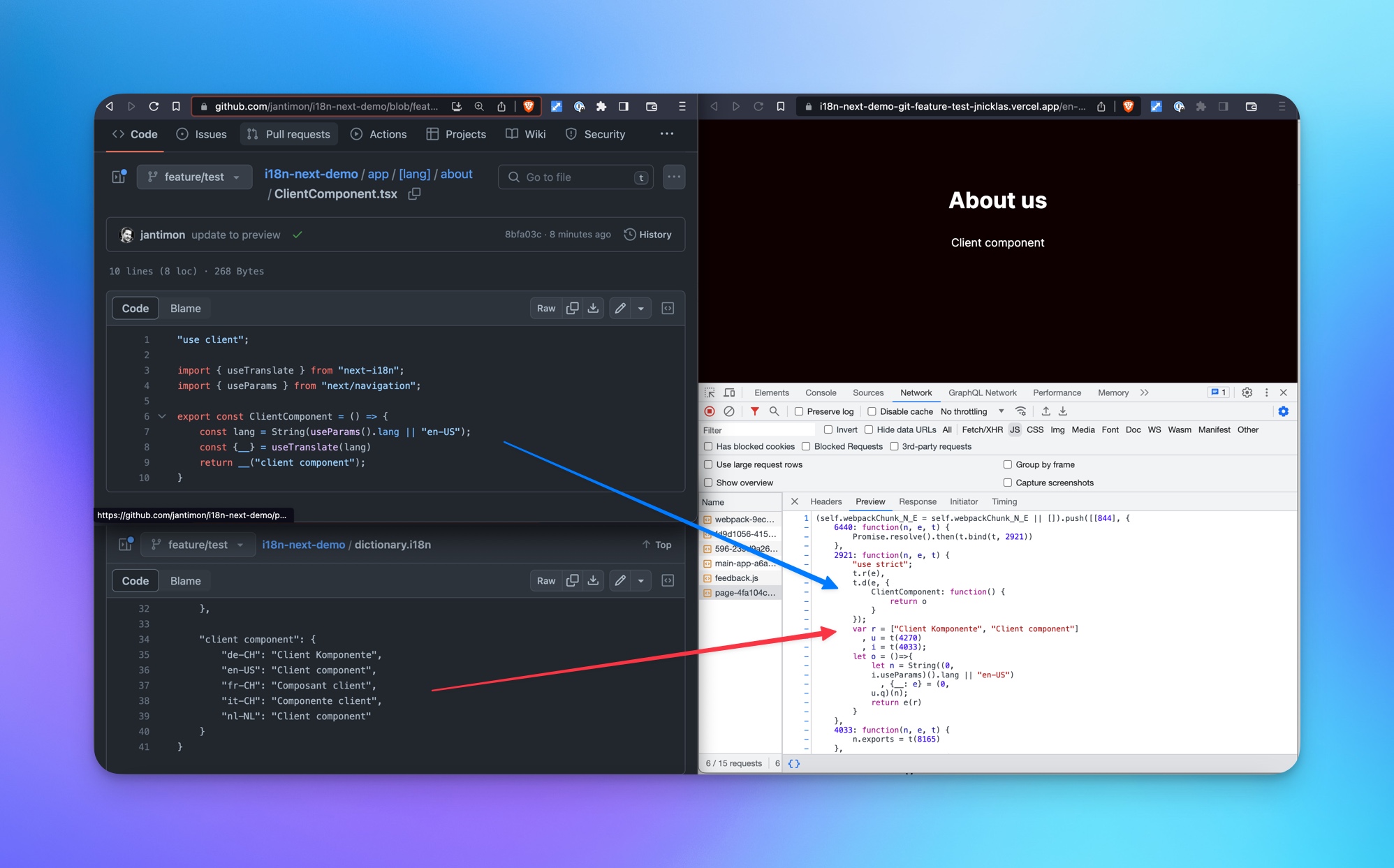Open the No throttling dropdown
The height and width of the screenshot is (868, 1394).
971,411
